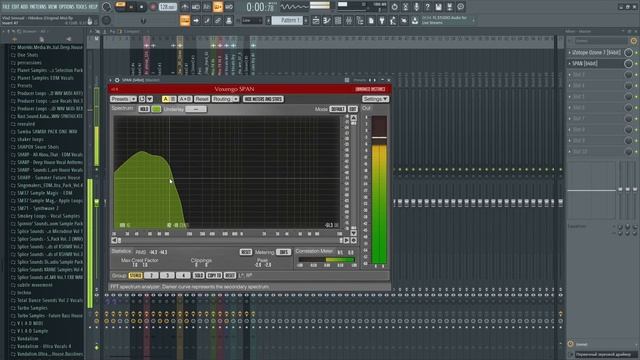Open the SPAN mixer slot menu arrow

[x=570, y=63]
